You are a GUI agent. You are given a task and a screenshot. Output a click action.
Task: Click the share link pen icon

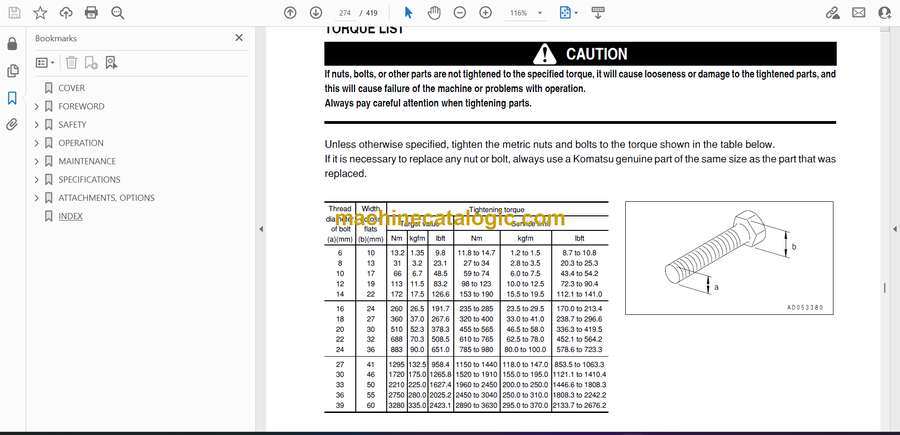point(833,13)
